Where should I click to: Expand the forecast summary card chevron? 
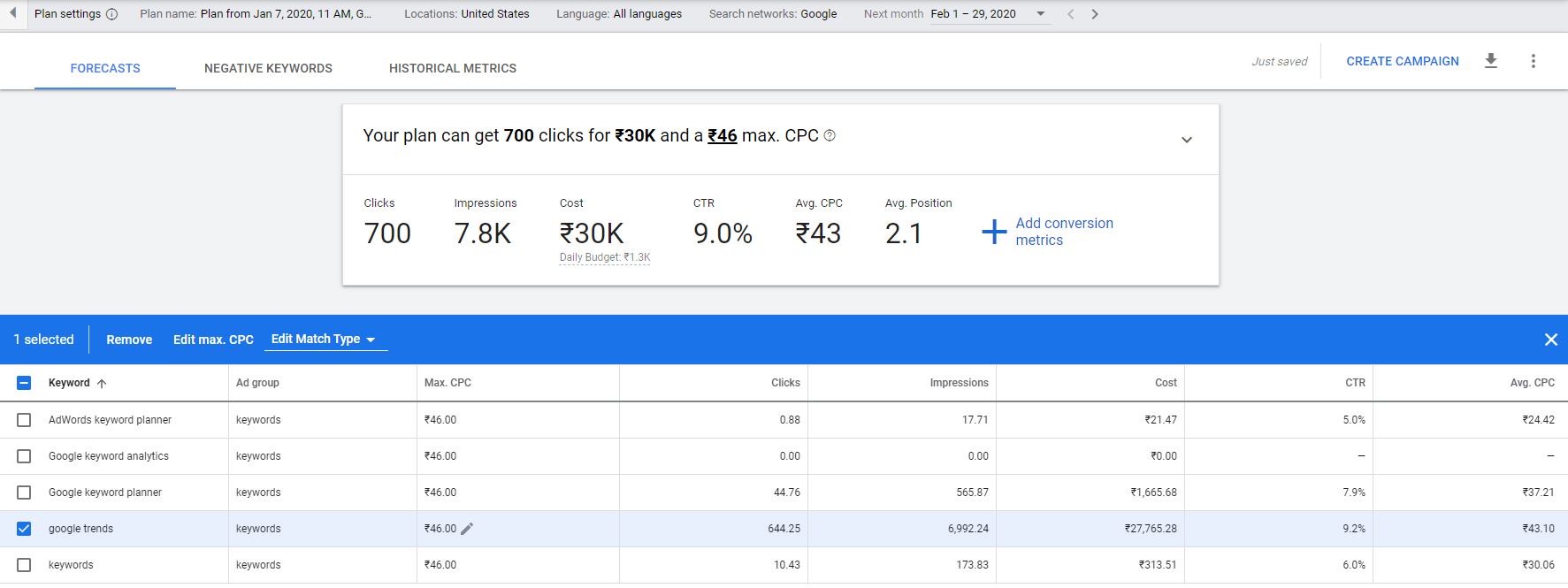[x=1187, y=140]
